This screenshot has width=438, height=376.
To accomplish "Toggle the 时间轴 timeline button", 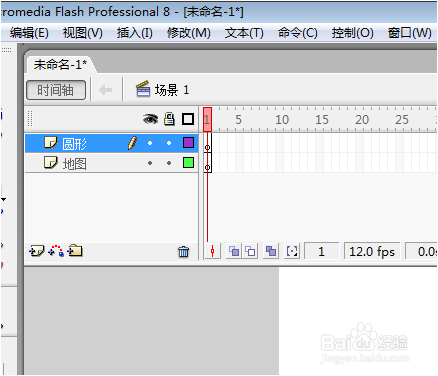I will [x=56, y=90].
